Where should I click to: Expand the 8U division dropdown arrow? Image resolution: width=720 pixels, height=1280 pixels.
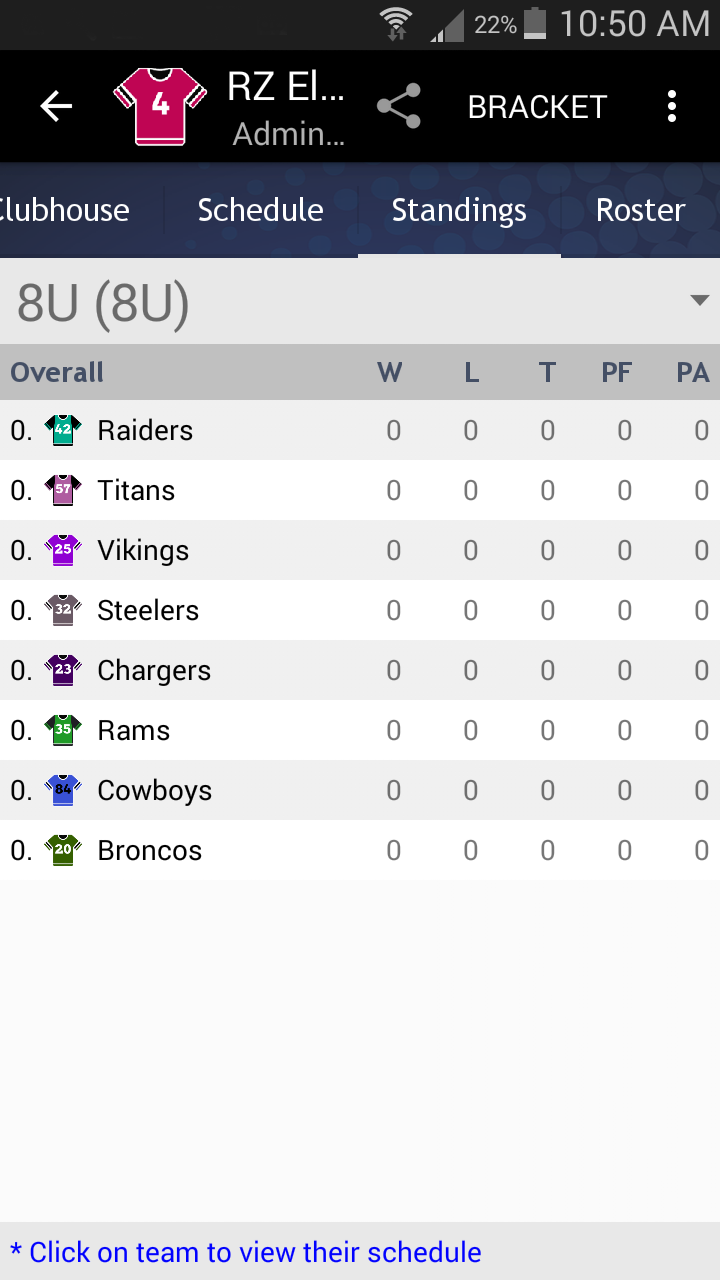[x=699, y=301]
